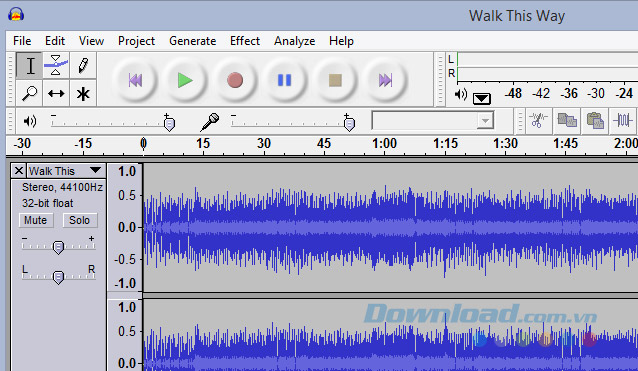Click the Cut scissors icon
This screenshot has height=371, width=638.
click(x=539, y=121)
